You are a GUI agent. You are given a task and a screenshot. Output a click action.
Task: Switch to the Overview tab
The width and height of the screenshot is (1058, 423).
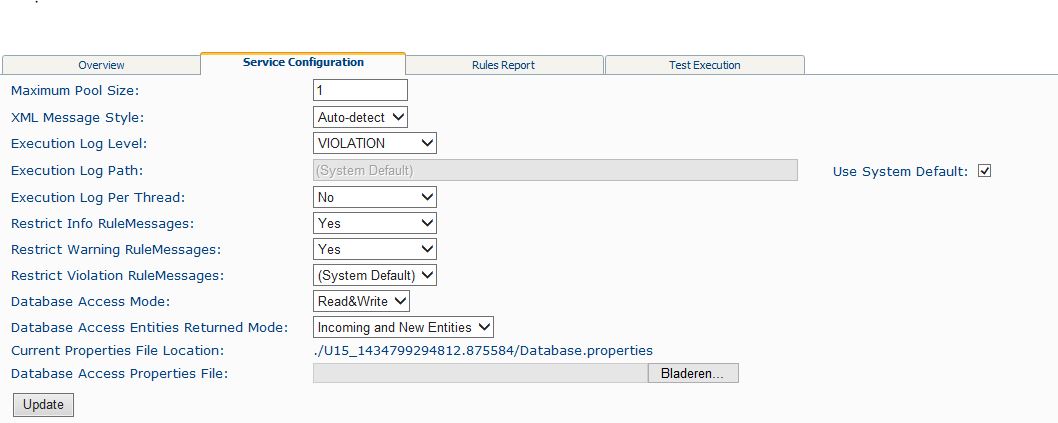pos(101,65)
